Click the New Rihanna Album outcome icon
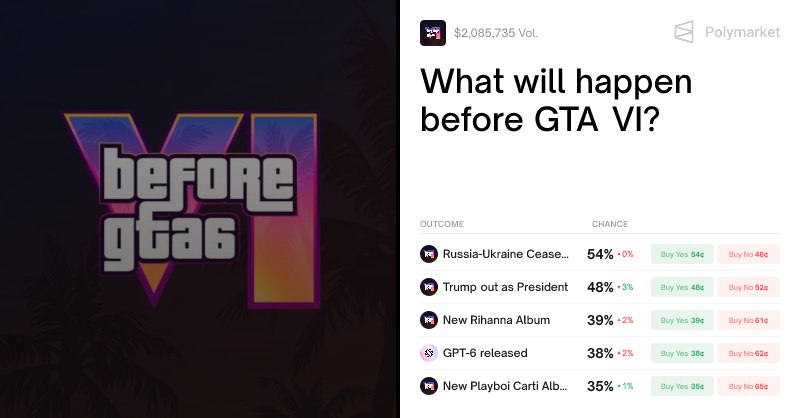The image size is (800, 418). coord(429,320)
